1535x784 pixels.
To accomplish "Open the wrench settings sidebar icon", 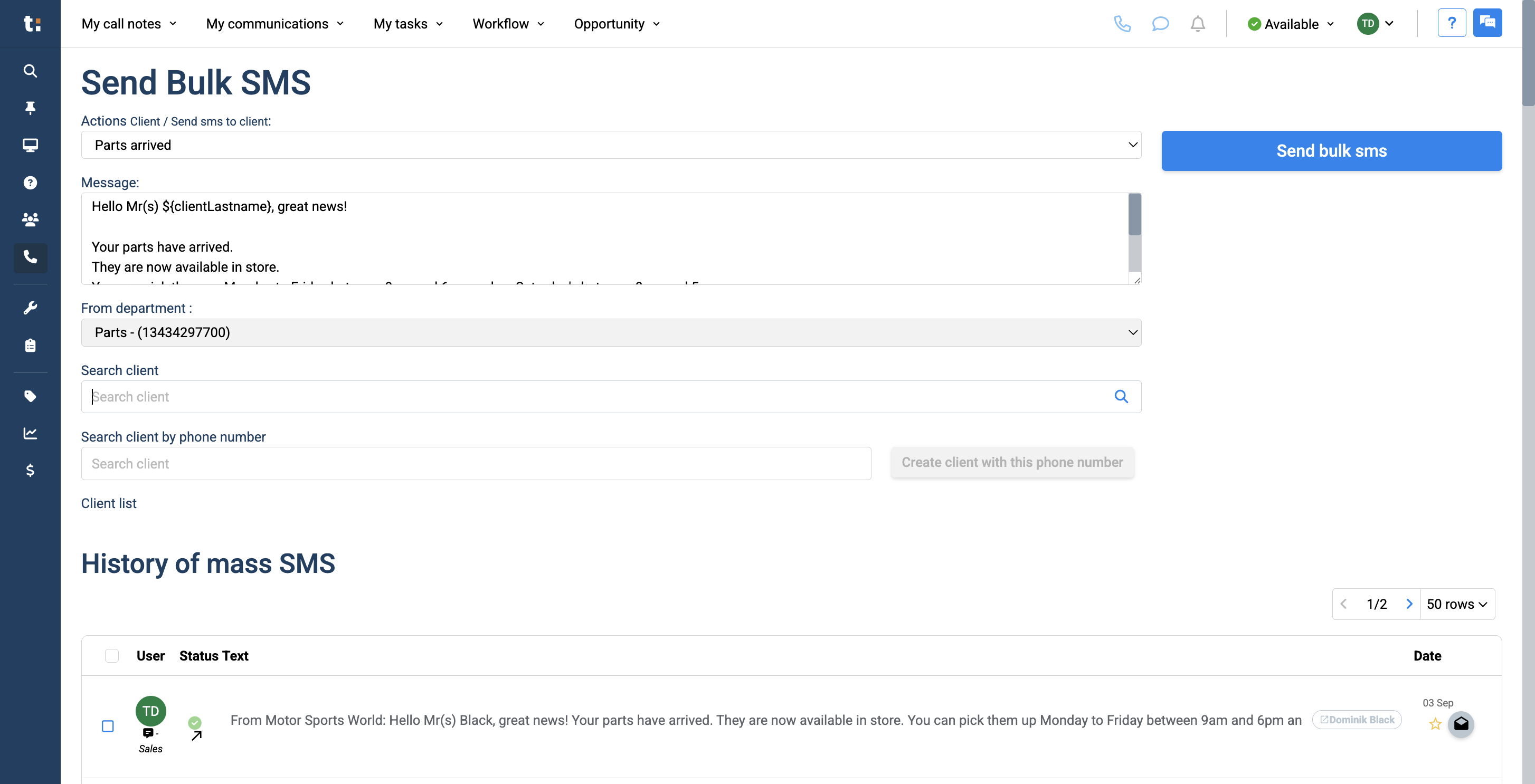I will pyautogui.click(x=30, y=307).
